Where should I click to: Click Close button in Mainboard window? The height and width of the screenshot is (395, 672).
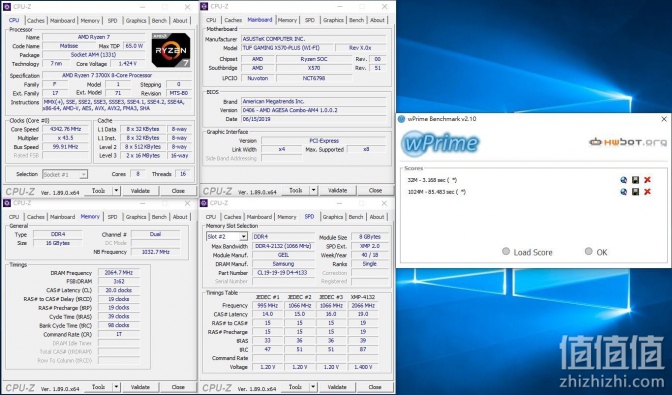[x=375, y=190]
